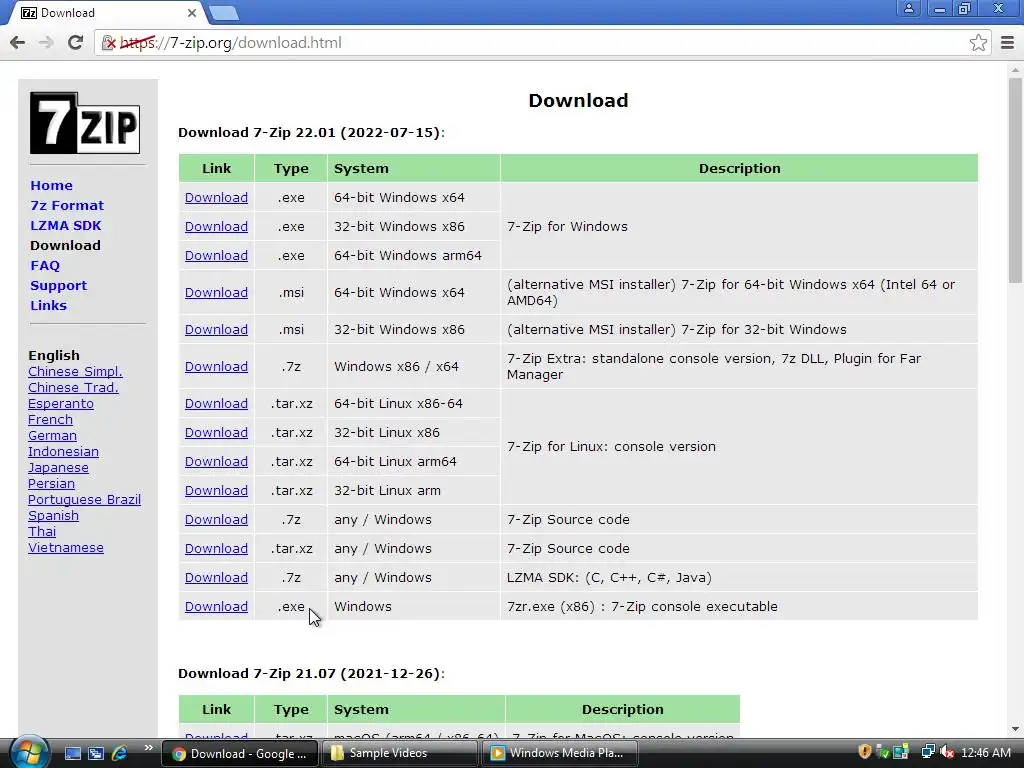Screen dimensions: 1024x768
Task: Download .exe for 64-bit Windows x64
Action: 216,197
